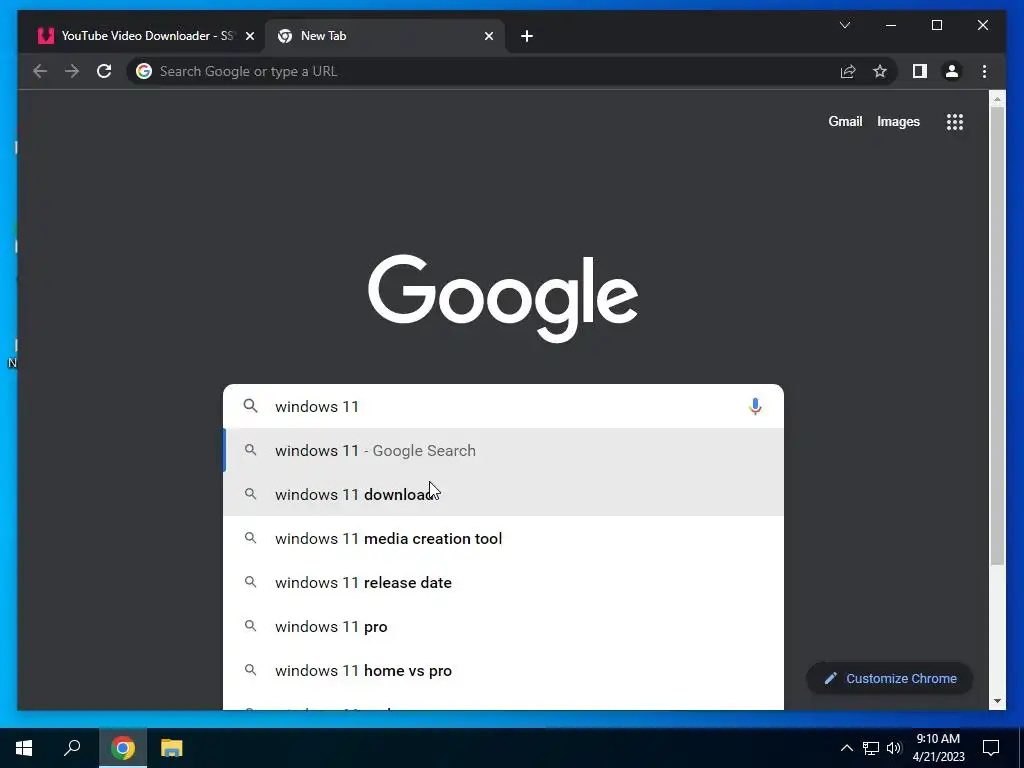The height and width of the screenshot is (768, 1024).
Task: Open the Google apps grid icon
Action: 955,121
